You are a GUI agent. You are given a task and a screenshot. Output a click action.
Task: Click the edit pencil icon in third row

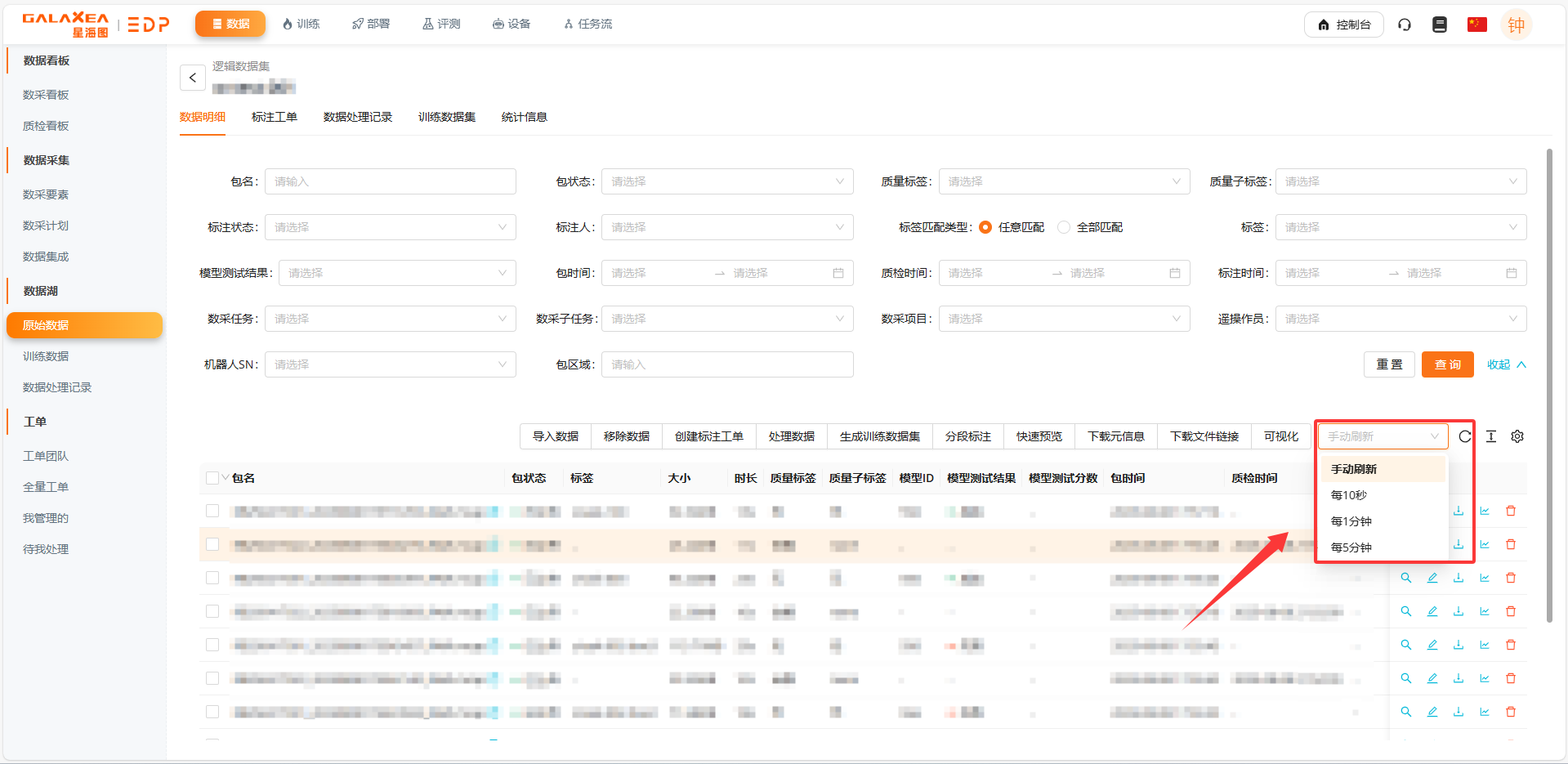(x=1432, y=578)
